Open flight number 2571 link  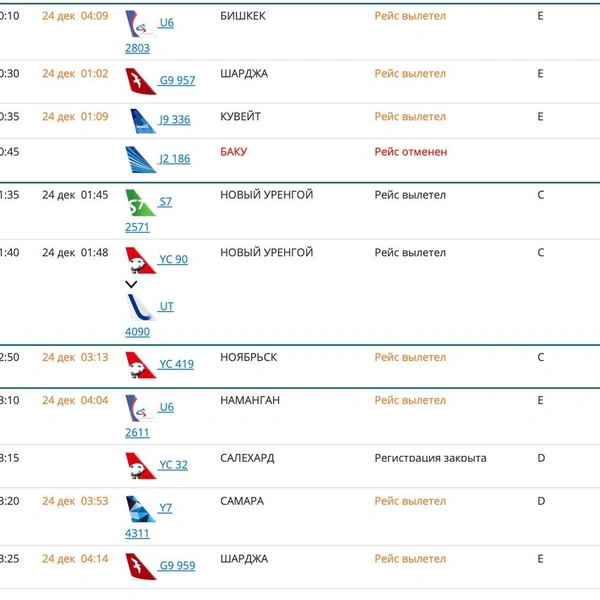[137, 227]
